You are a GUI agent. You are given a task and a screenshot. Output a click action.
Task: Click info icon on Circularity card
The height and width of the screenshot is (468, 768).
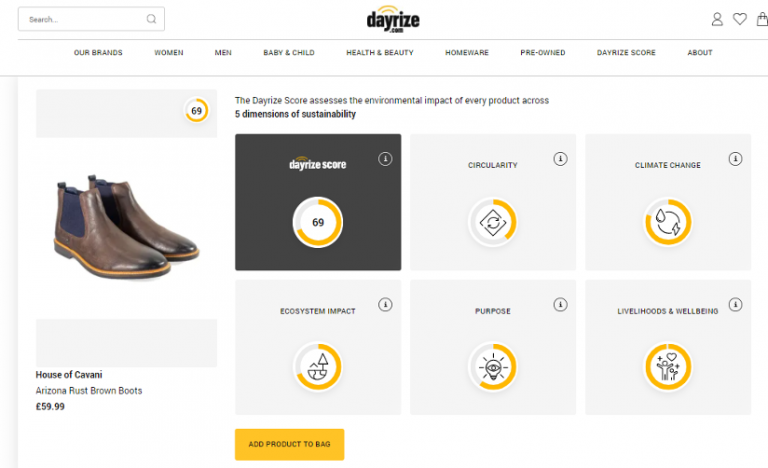click(560, 159)
